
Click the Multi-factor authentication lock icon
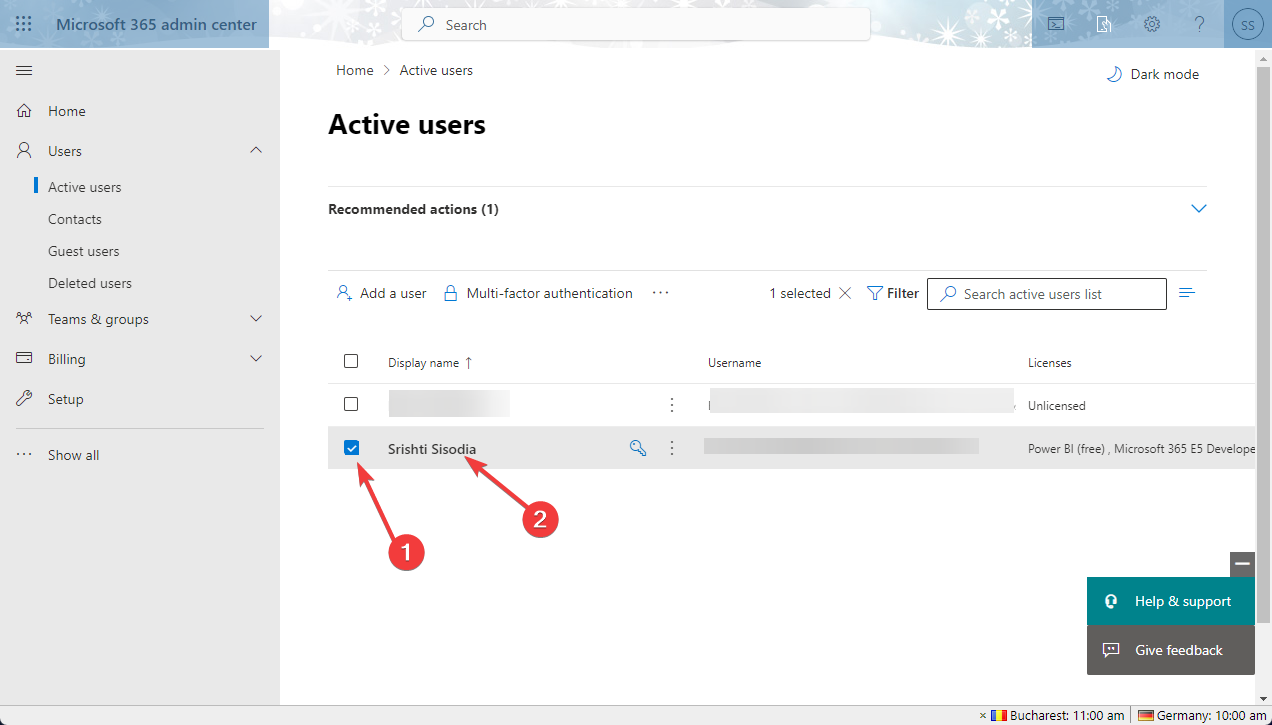coord(451,293)
